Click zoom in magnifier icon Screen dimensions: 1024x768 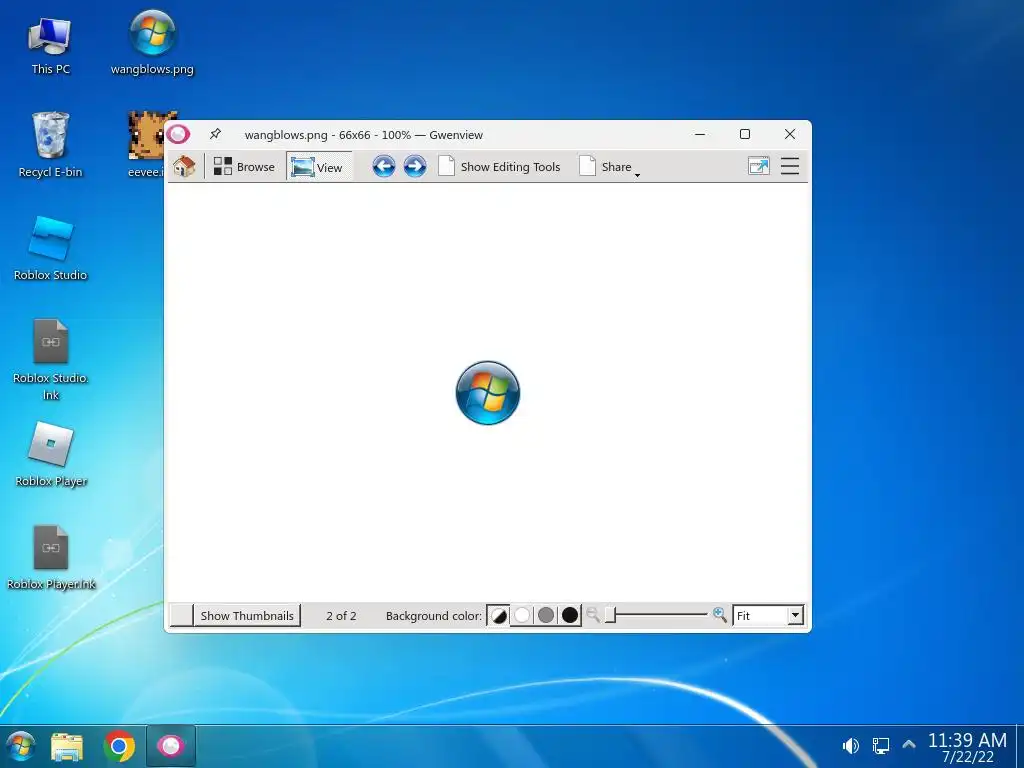coord(720,615)
